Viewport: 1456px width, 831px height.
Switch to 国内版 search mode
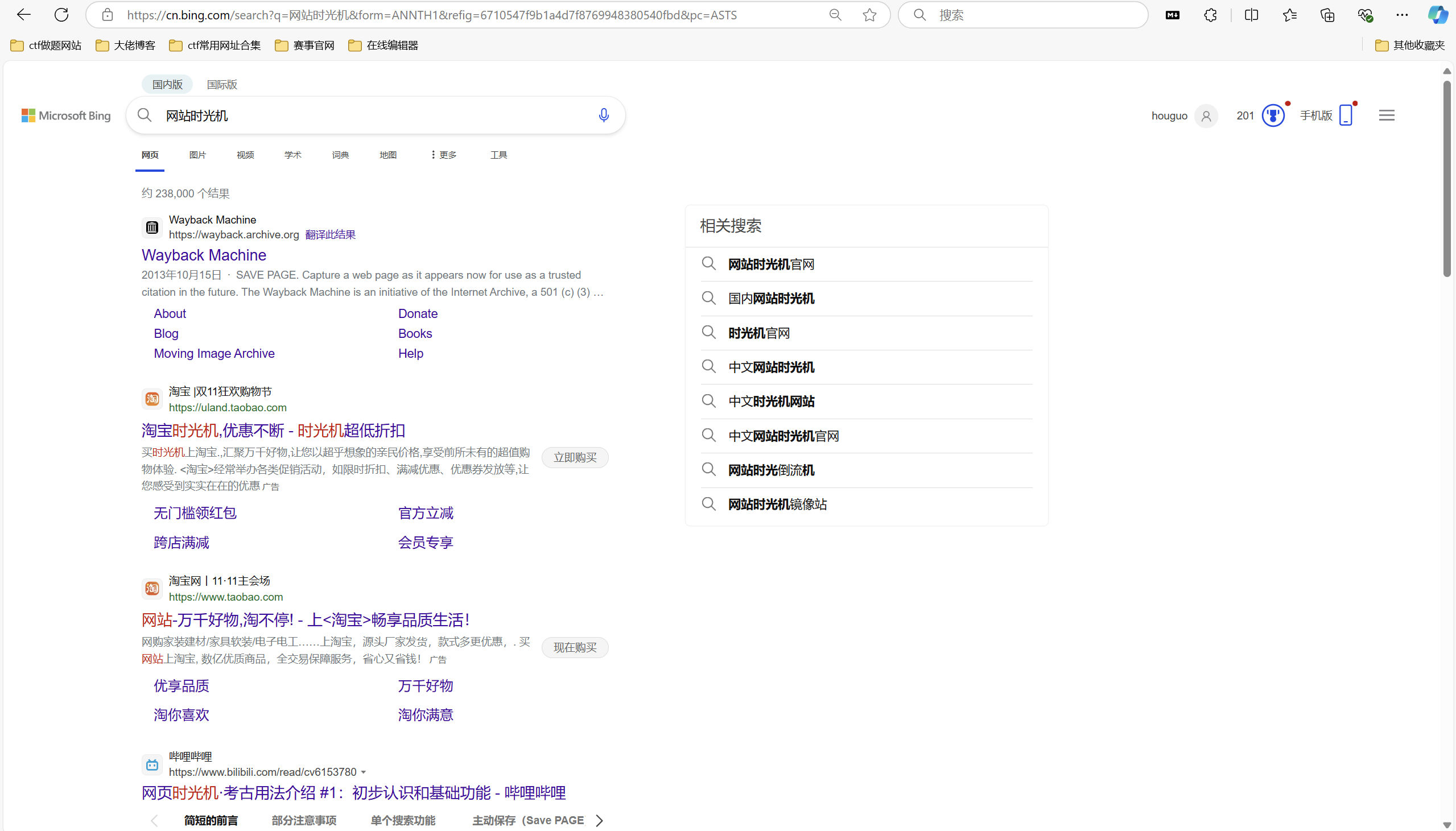point(167,85)
